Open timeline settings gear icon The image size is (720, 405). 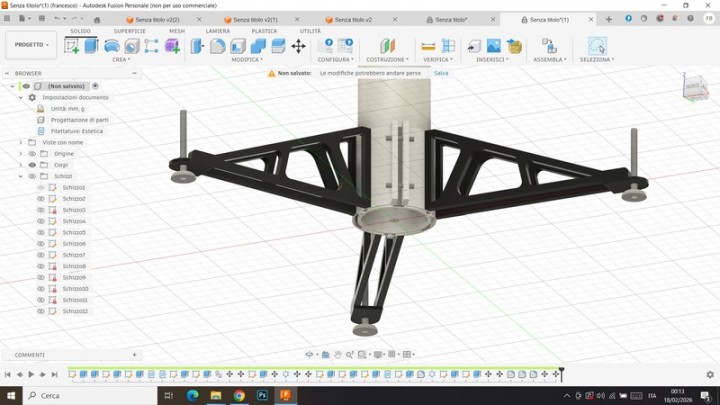coord(709,374)
